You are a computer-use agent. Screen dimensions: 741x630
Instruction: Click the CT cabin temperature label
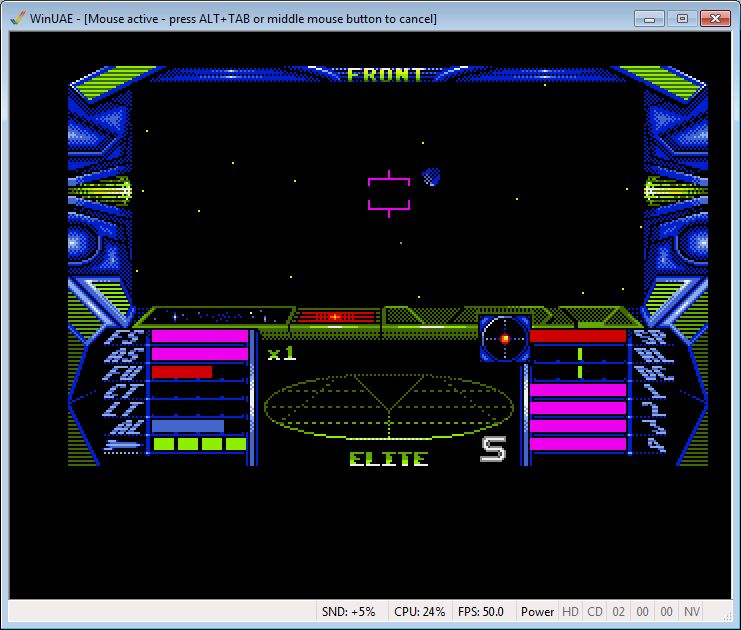[124, 391]
